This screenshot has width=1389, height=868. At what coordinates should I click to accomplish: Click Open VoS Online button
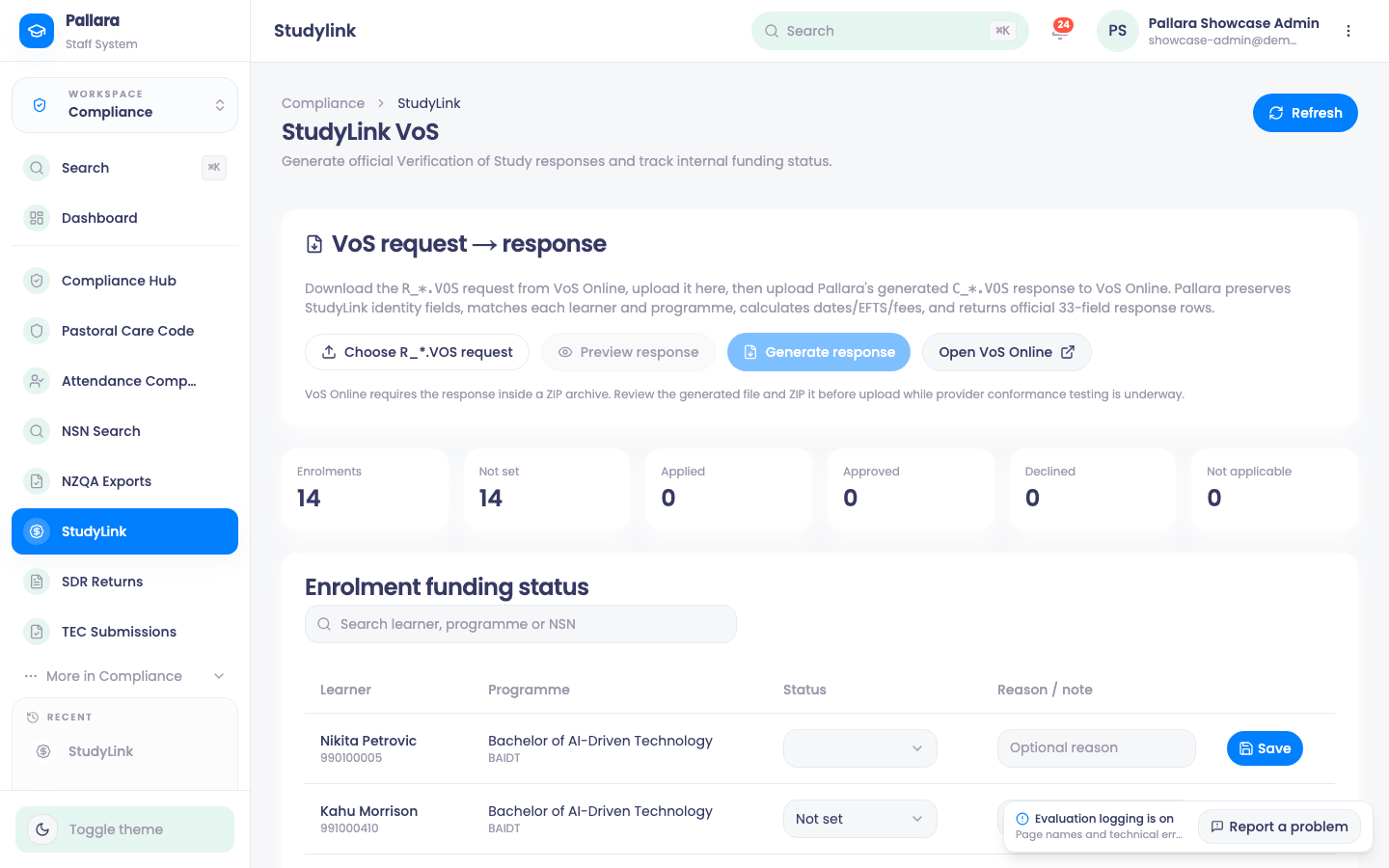(x=1007, y=352)
